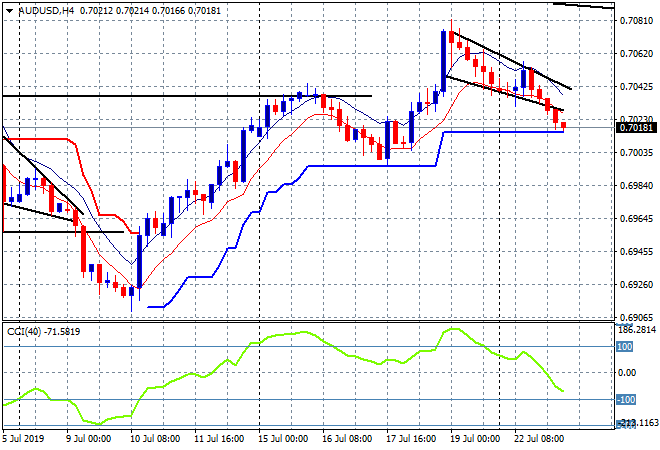Click the OHLC values 0.70212 0.70214 0.70166 0.70181
The image size is (660, 450).
(x=150, y=11)
